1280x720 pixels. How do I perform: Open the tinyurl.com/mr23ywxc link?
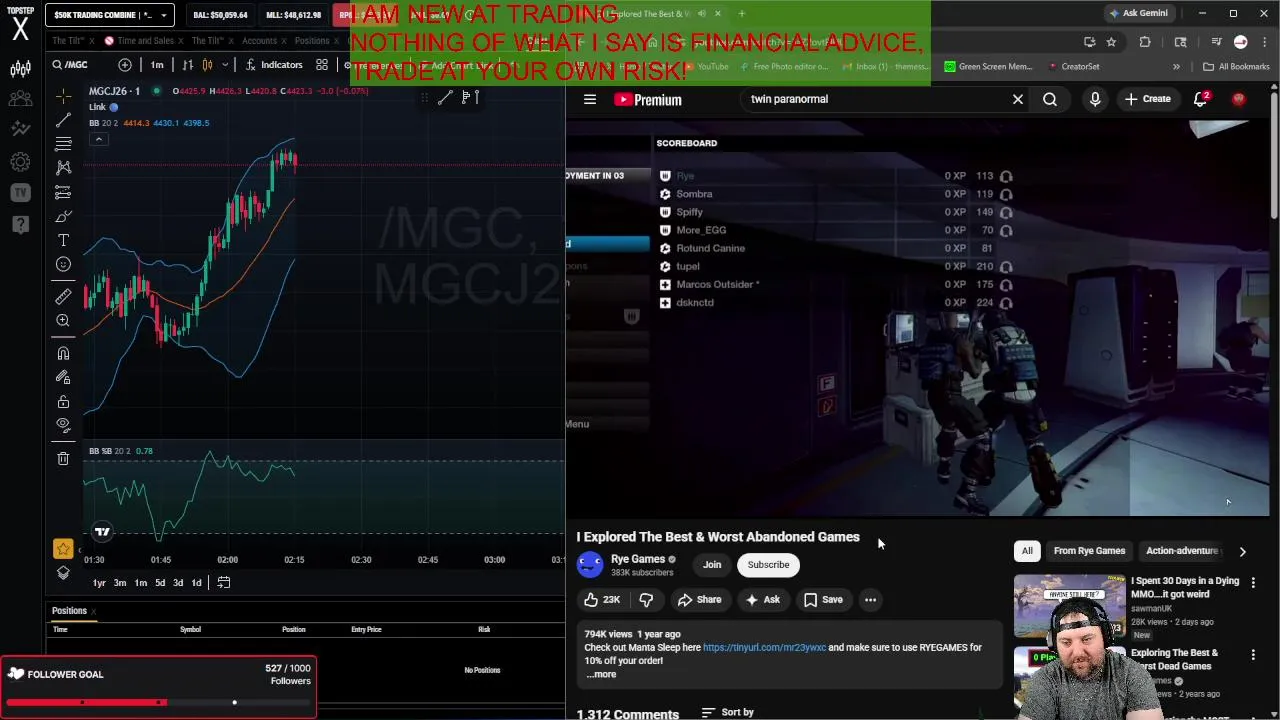764,647
